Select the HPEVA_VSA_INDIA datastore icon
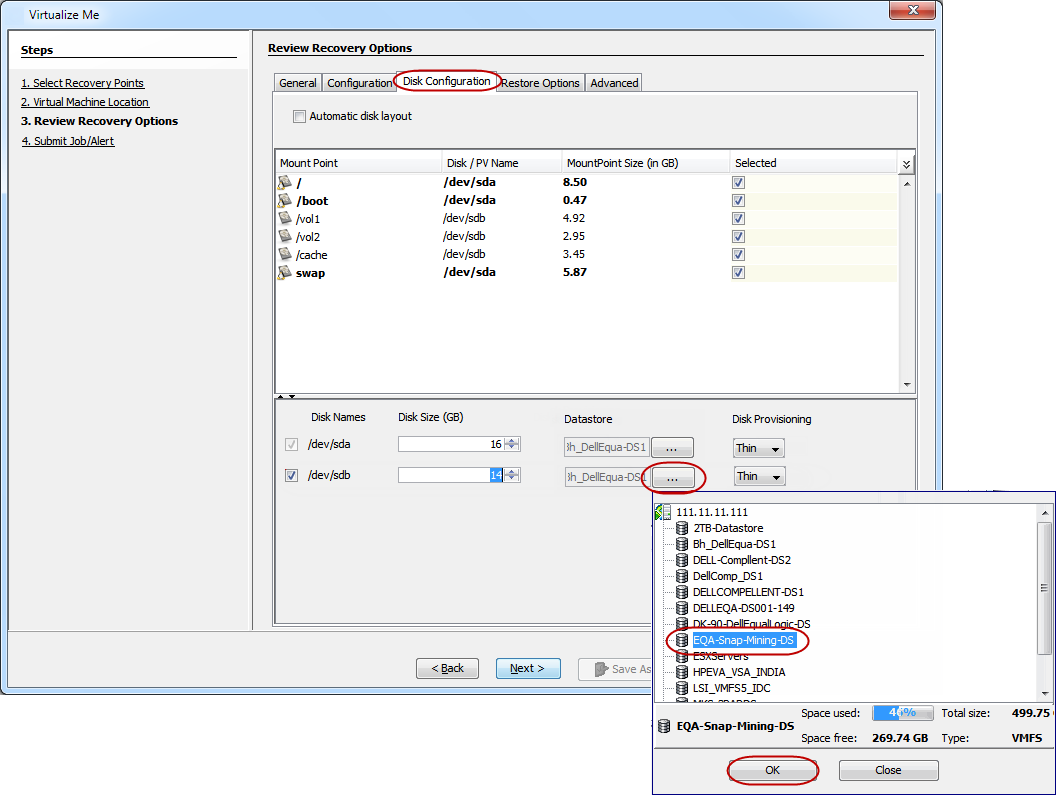Image resolution: width=1056 pixels, height=795 pixels. [682, 672]
